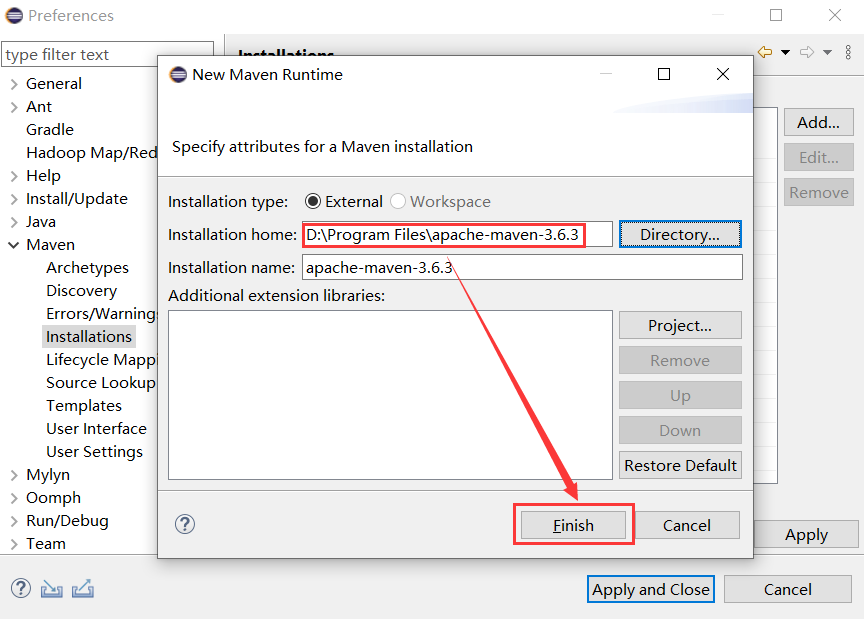
Task: Open the view menu three-dots icon
Action: (848, 52)
